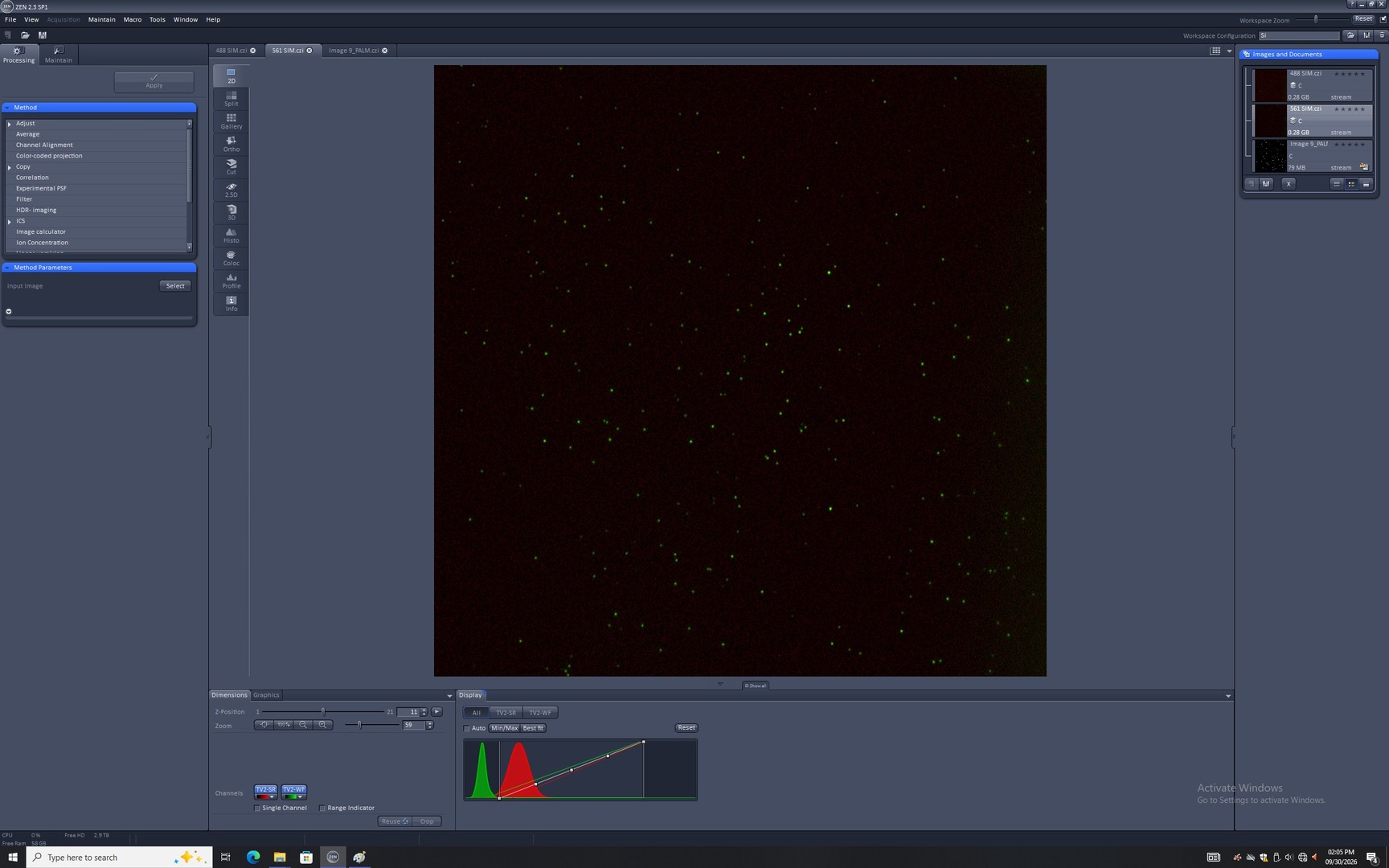Image resolution: width=1389 pixels, height=868 pixels.
Task: Click the zoom-in magnifier button
Action: [322, 725]
